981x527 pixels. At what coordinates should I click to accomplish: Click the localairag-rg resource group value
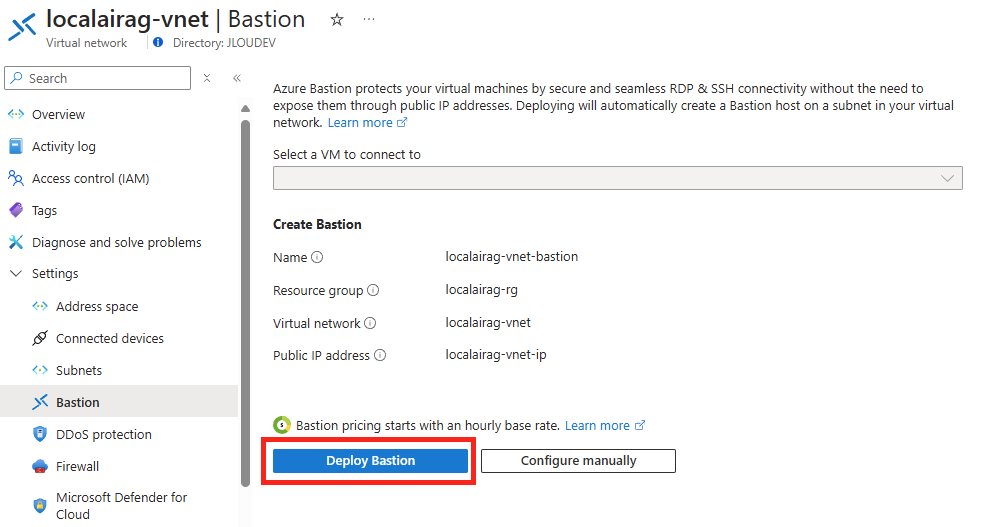click(482, 290)
